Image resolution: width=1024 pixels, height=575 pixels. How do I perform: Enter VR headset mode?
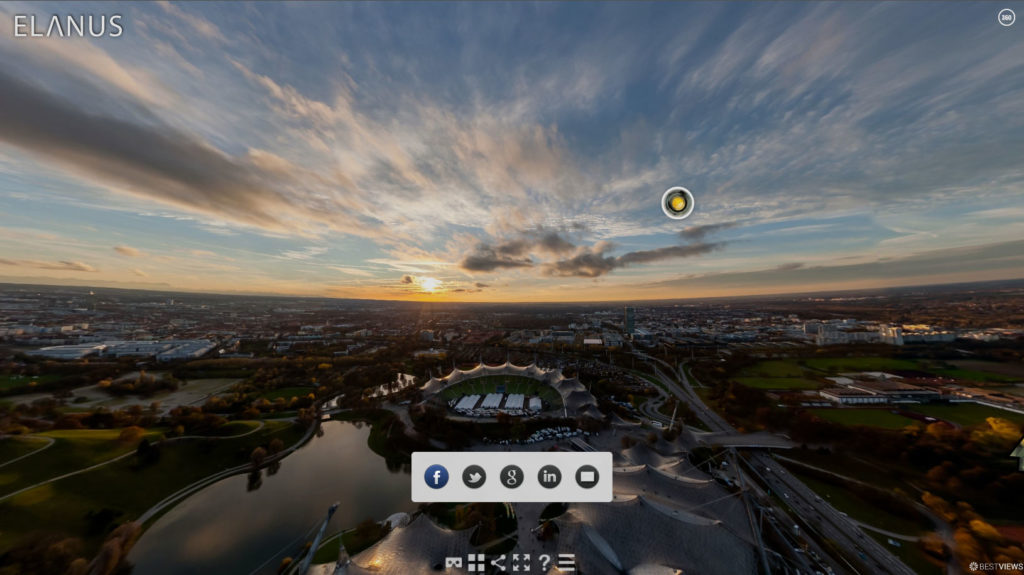(x=454, y=563)
